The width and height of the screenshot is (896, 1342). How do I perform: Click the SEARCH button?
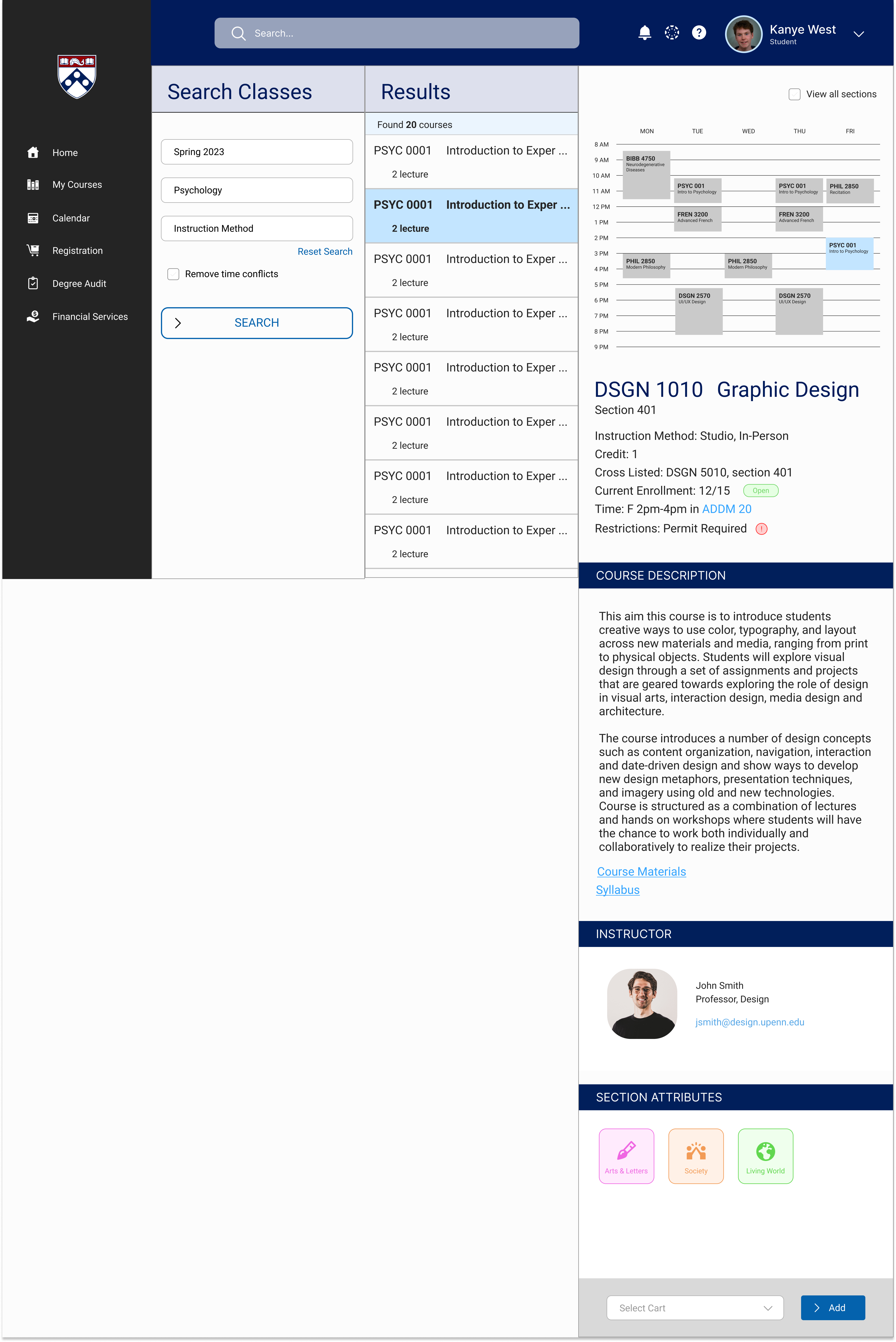point(257,323)
